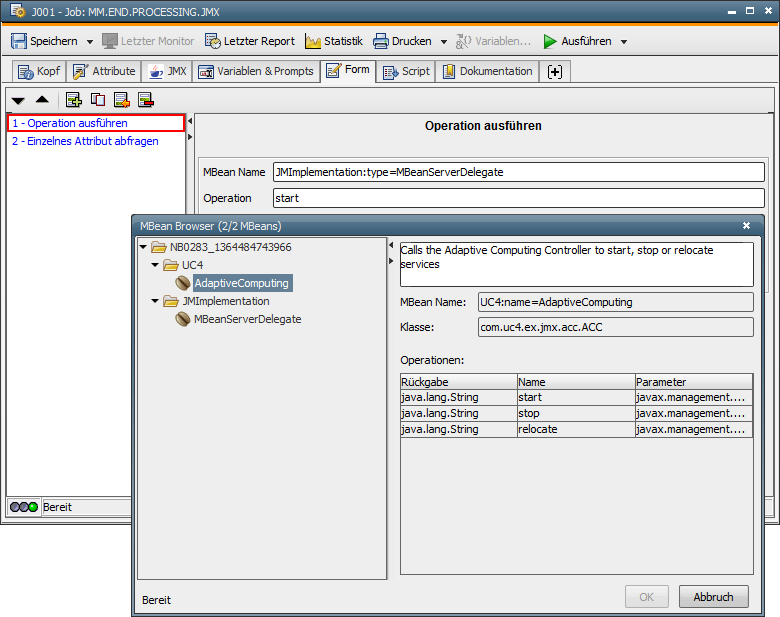Move the selected step down with black arrow
Image resolution: width=780 pixels, height=617 pixels.
[x=18, y=100]
